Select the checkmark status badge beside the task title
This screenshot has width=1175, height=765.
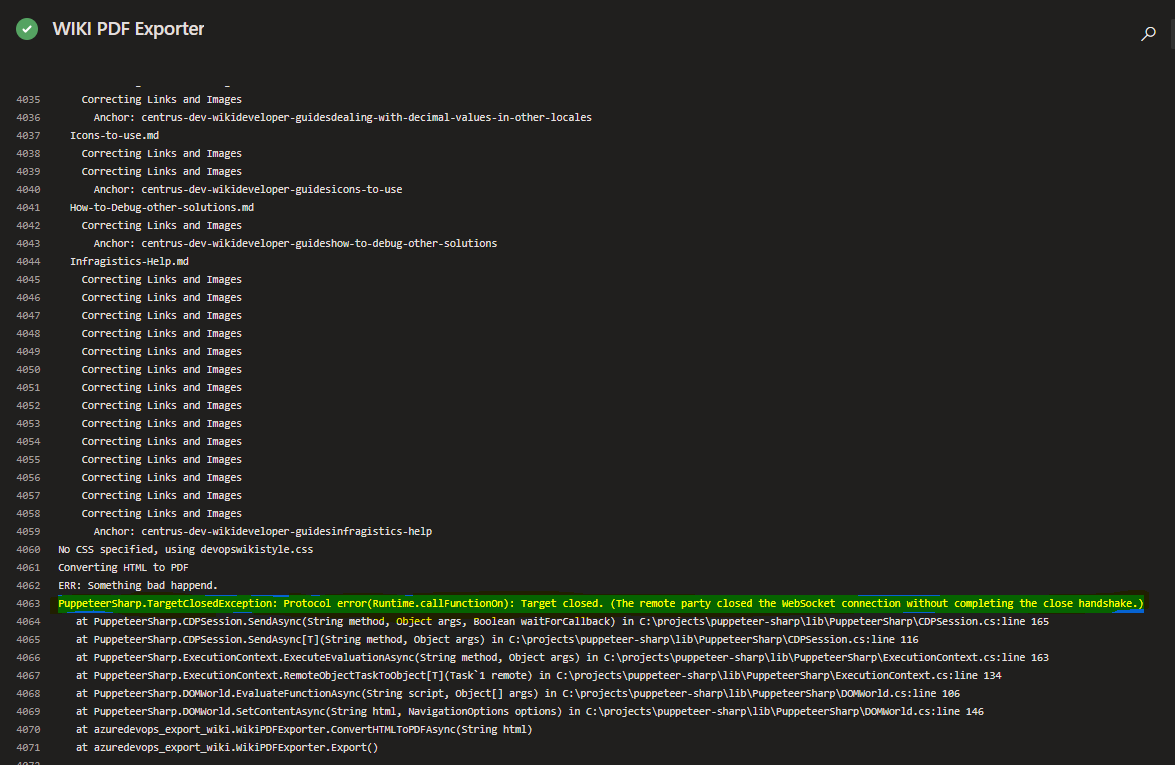(26, 29)
